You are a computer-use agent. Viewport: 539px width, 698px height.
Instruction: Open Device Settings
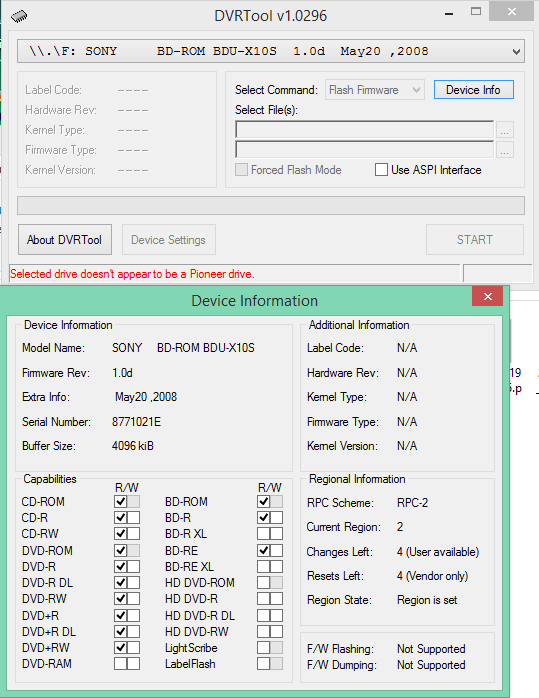coord(169,239)
